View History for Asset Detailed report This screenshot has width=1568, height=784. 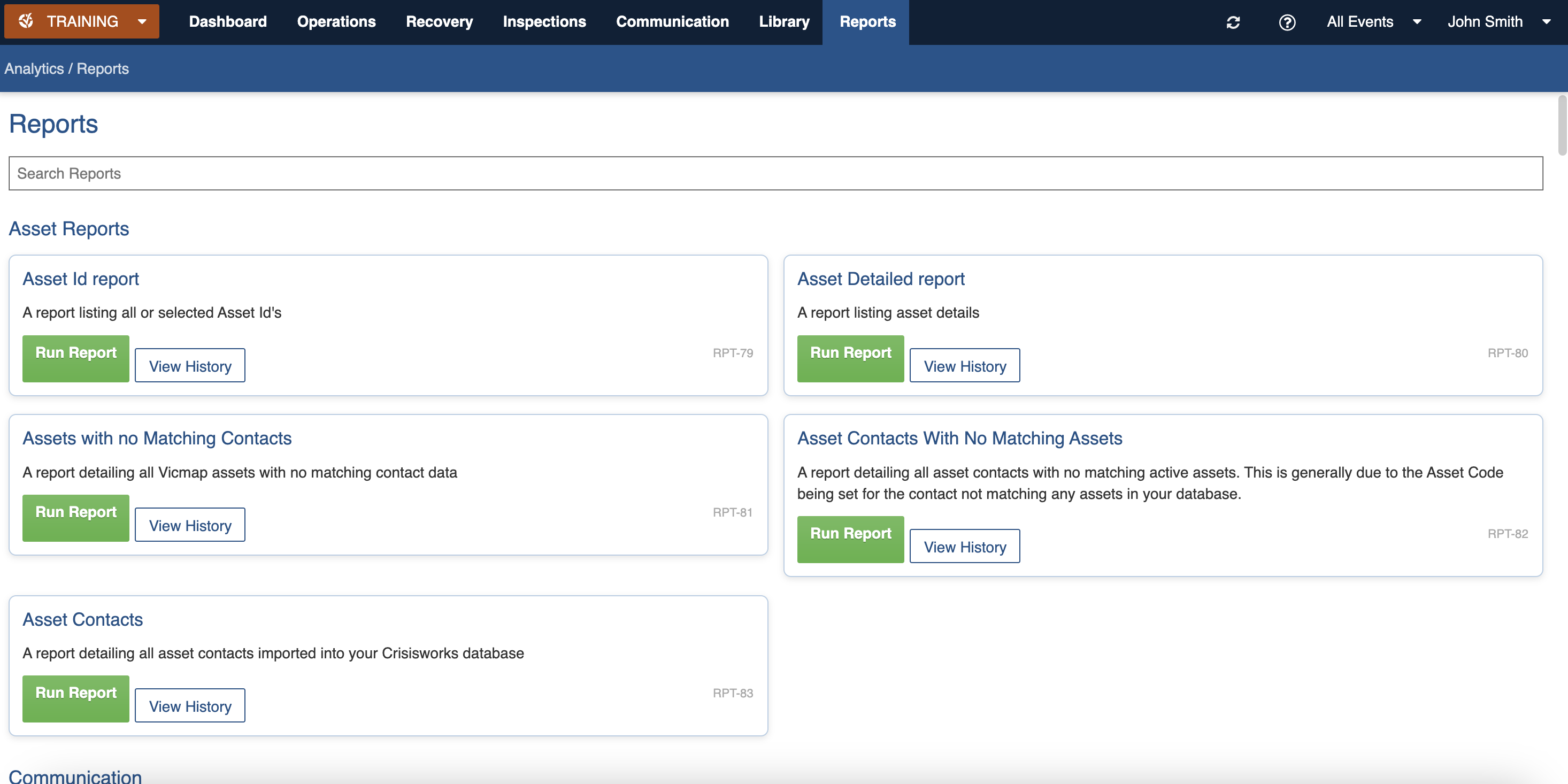[x=964, y=366]
